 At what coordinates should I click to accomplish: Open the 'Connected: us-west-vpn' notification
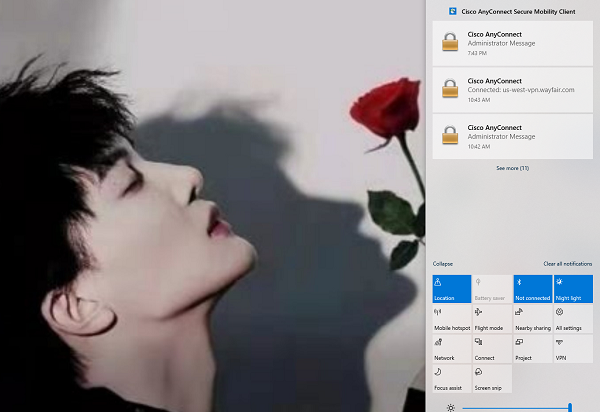click(x=512, y=89)
